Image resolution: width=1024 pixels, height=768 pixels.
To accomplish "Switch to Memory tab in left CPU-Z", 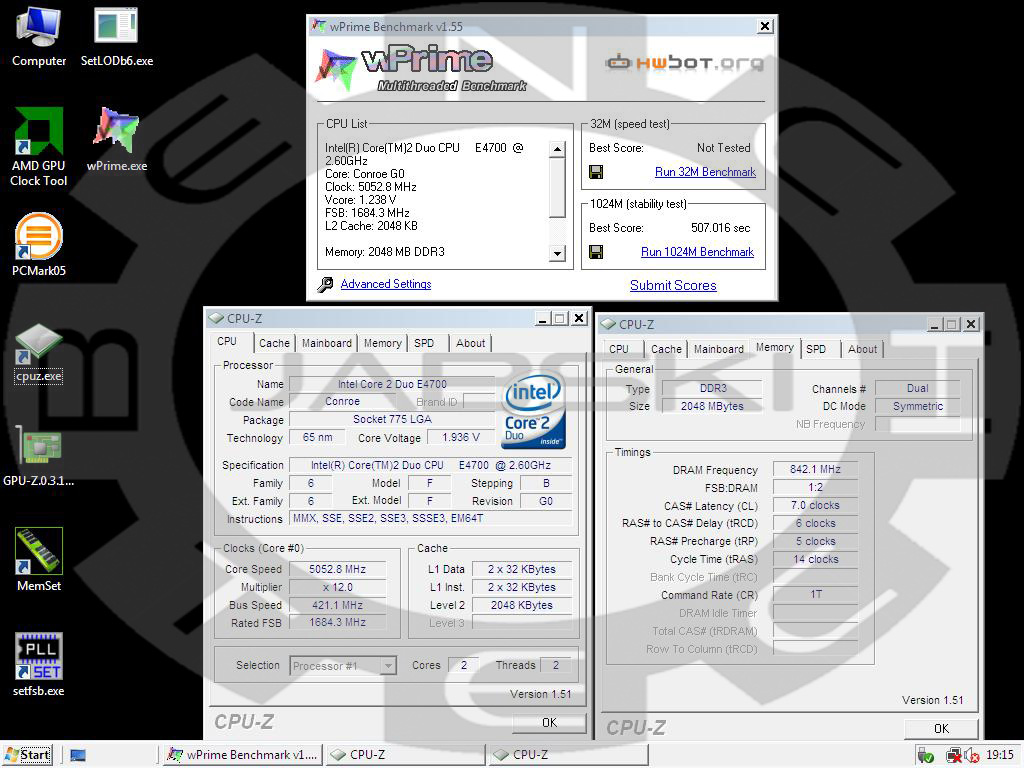I will [x=383, y=343].
